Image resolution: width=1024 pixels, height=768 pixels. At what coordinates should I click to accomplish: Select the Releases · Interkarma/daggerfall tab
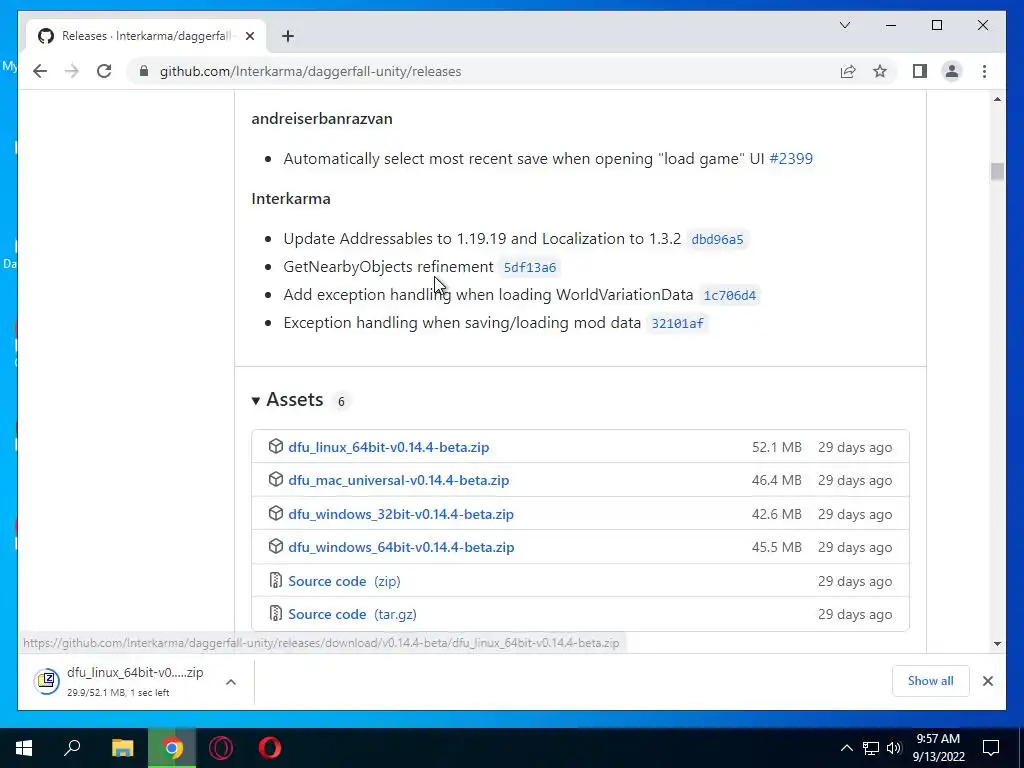(x=145, y=36)
